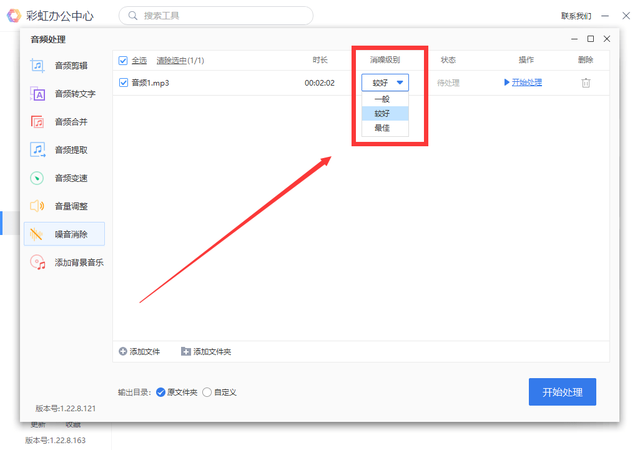Viewport: 640px width, 450px height.
Task: Uncheck the 音频1.mp3 row checkbox
Action: click(123, 82)
